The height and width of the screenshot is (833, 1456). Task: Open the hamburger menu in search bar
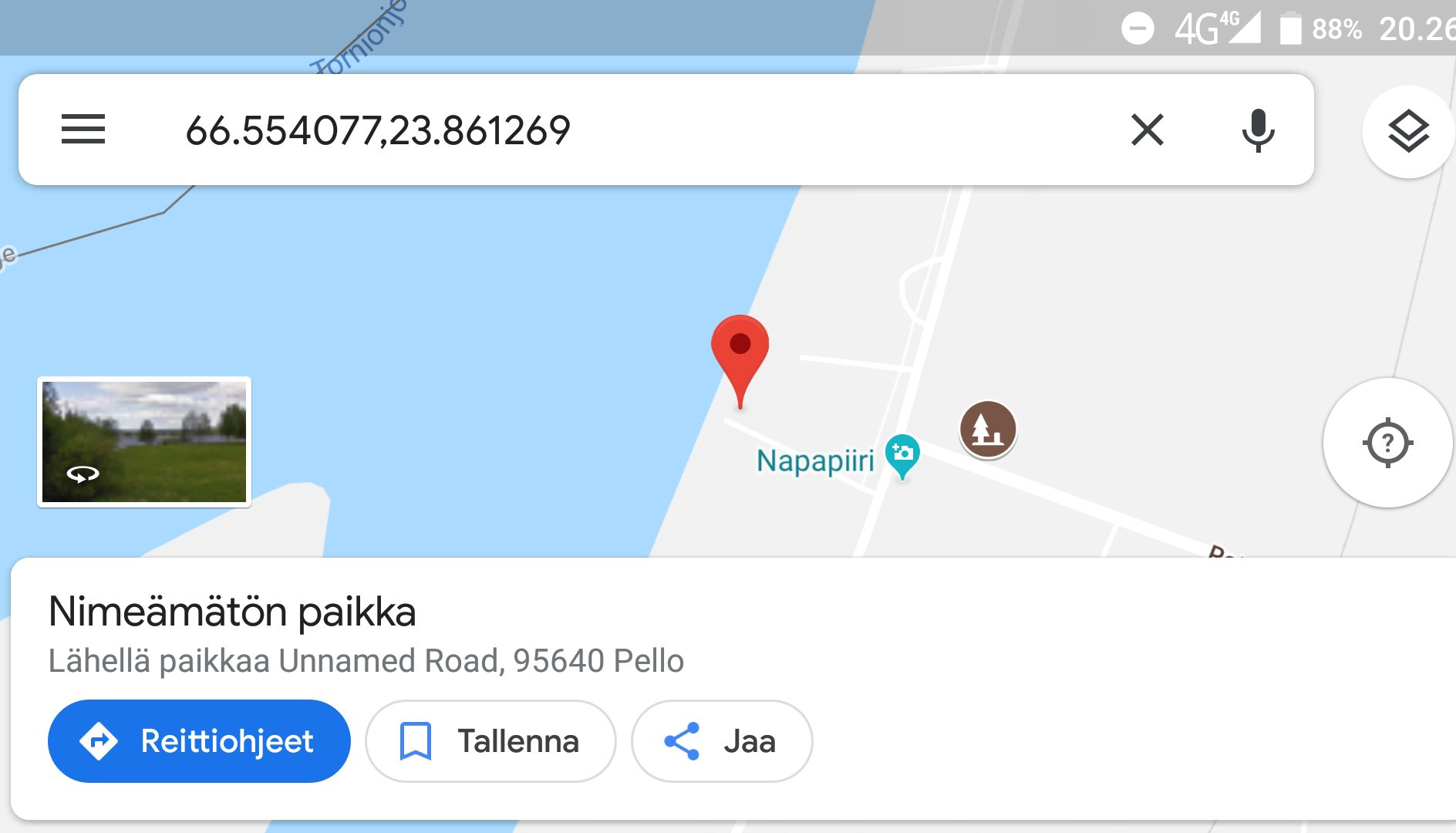(x=83, y=129)
